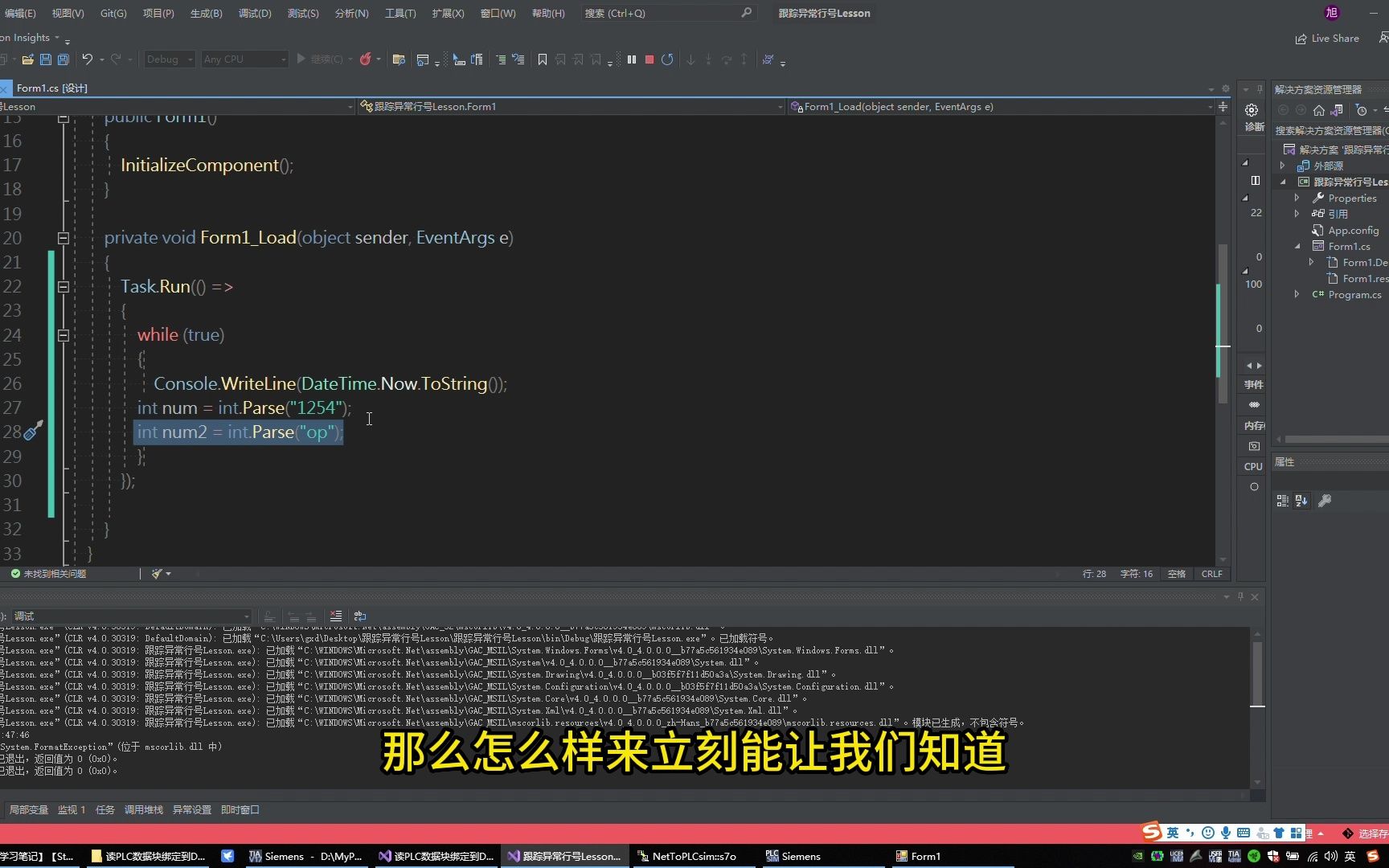Unpin the debug output window
This screenshot has height=868, width=1389.
1240,596
